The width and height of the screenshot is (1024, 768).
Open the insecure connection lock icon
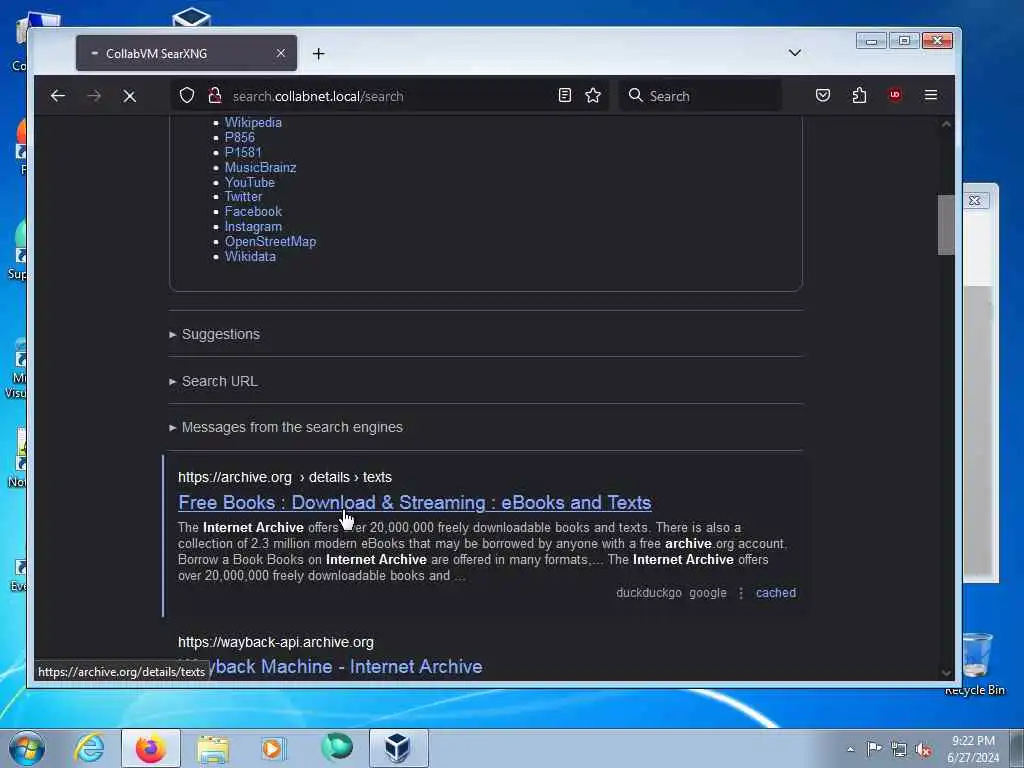pos(214,96)
